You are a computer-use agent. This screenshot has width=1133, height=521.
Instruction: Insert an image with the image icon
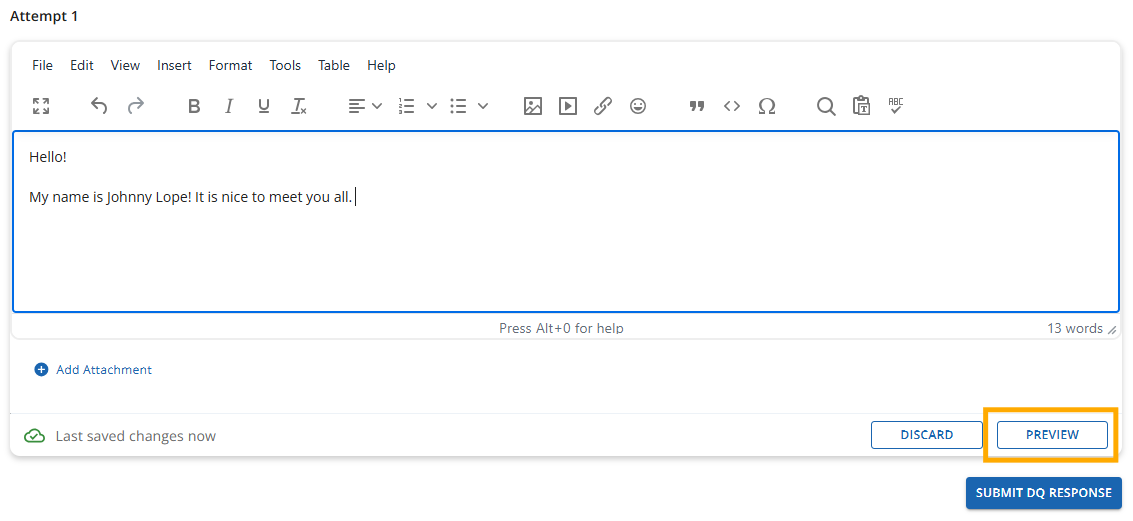[x=533, y=106]
